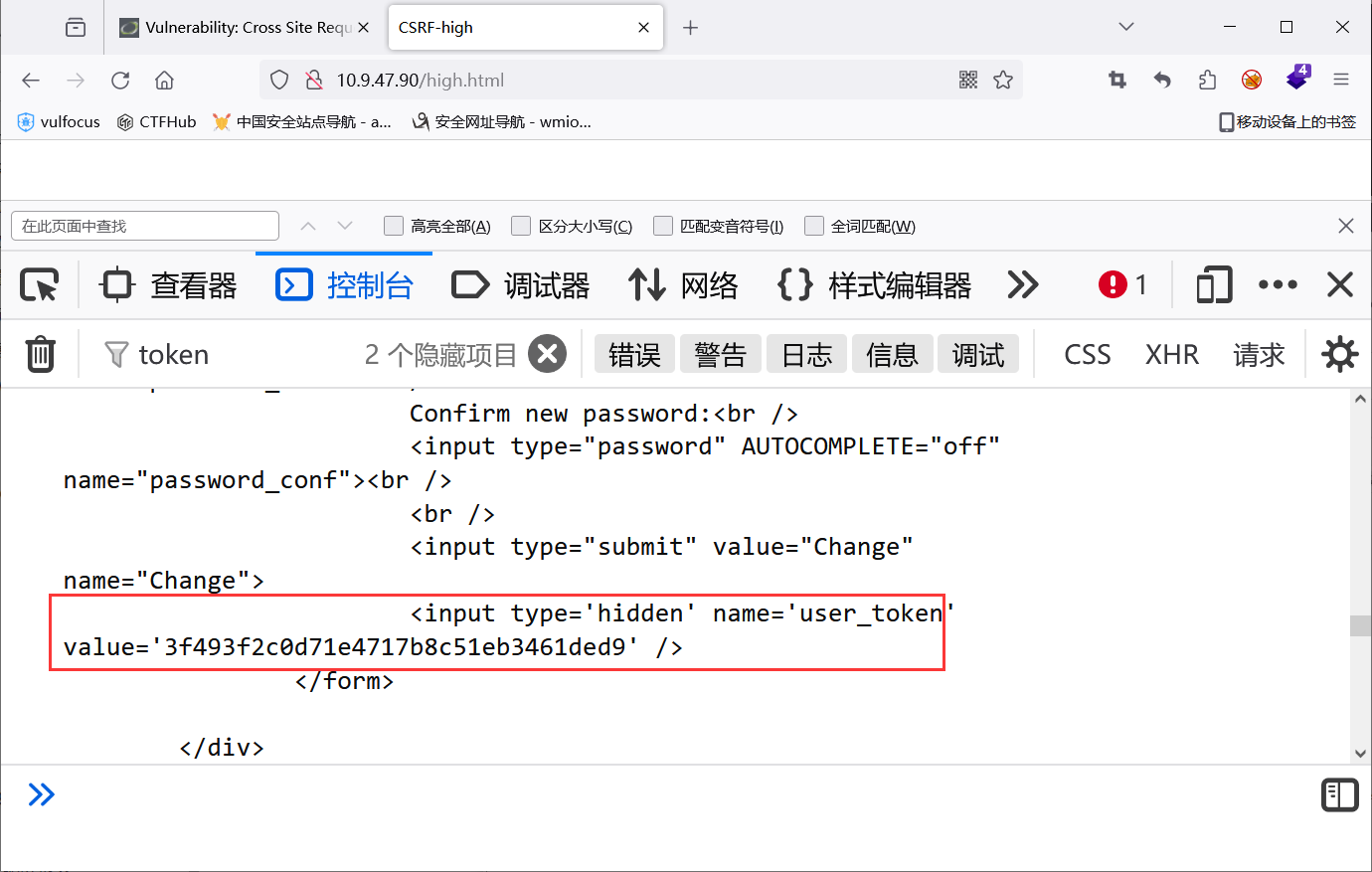
Task: Enable 区分大小写 in the find bar
Action: coord(521,226)
